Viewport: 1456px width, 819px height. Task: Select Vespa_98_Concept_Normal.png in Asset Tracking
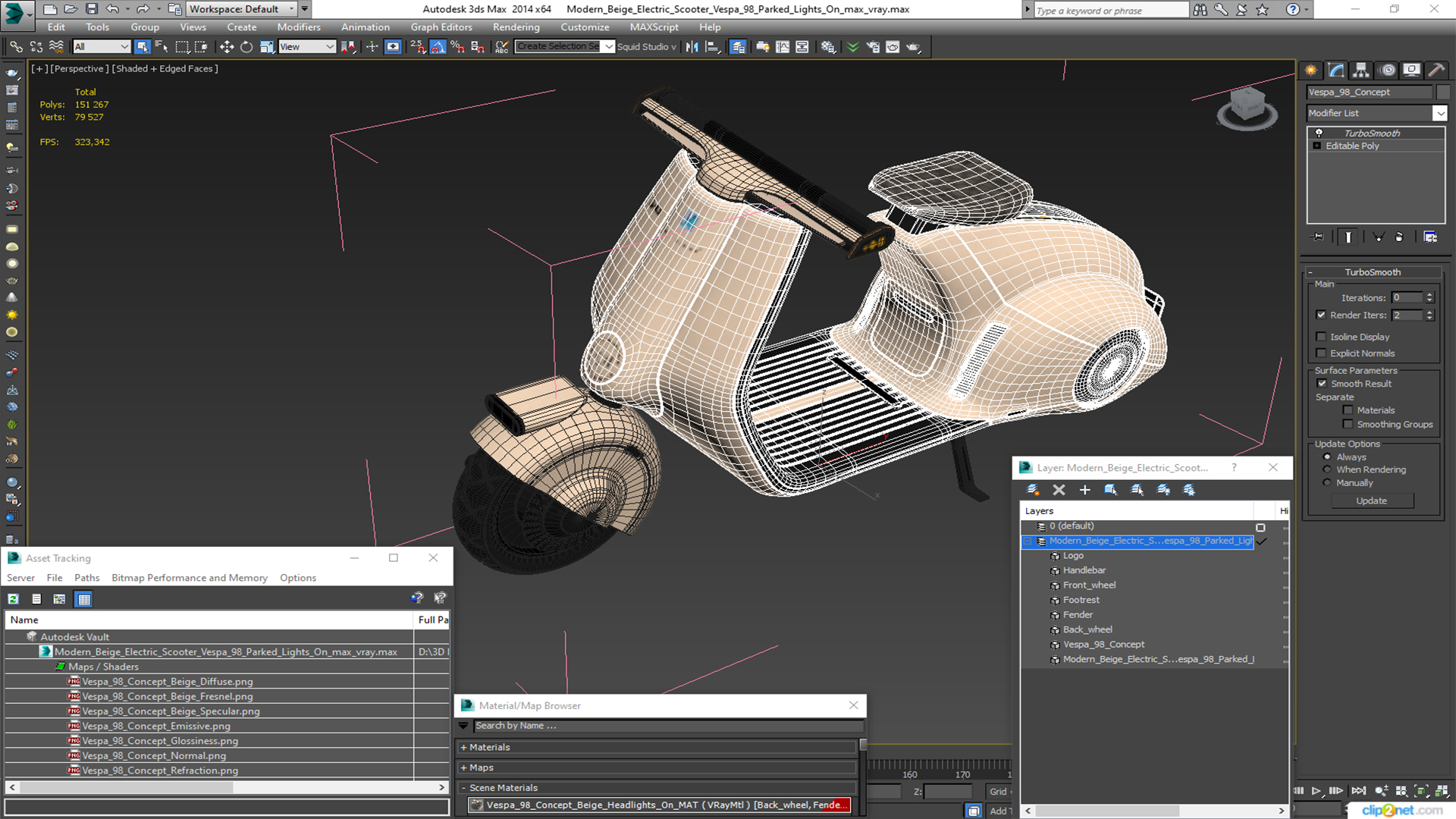[x=154, y=756]
